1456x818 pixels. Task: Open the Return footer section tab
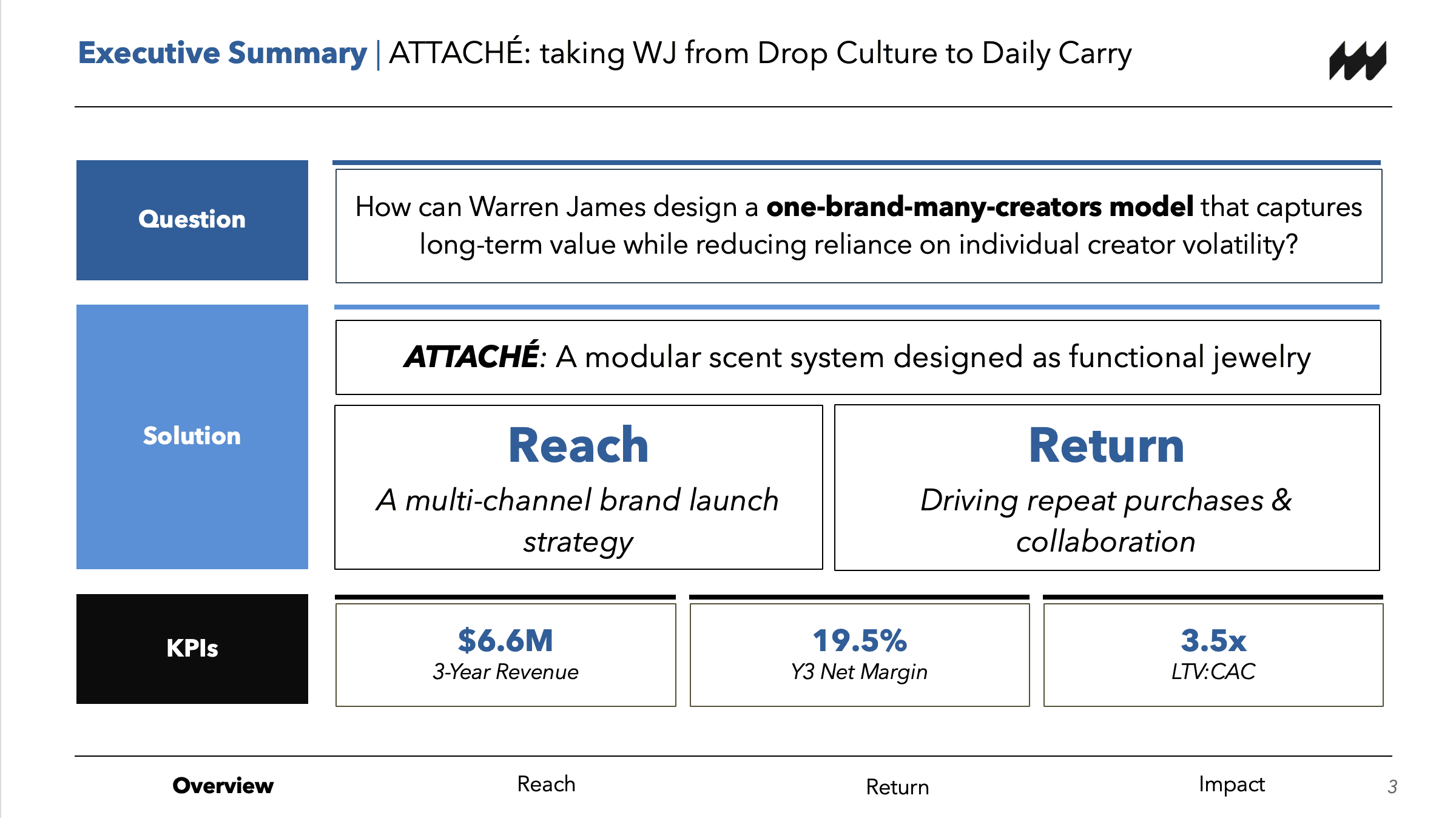click(x=897, y=786)
